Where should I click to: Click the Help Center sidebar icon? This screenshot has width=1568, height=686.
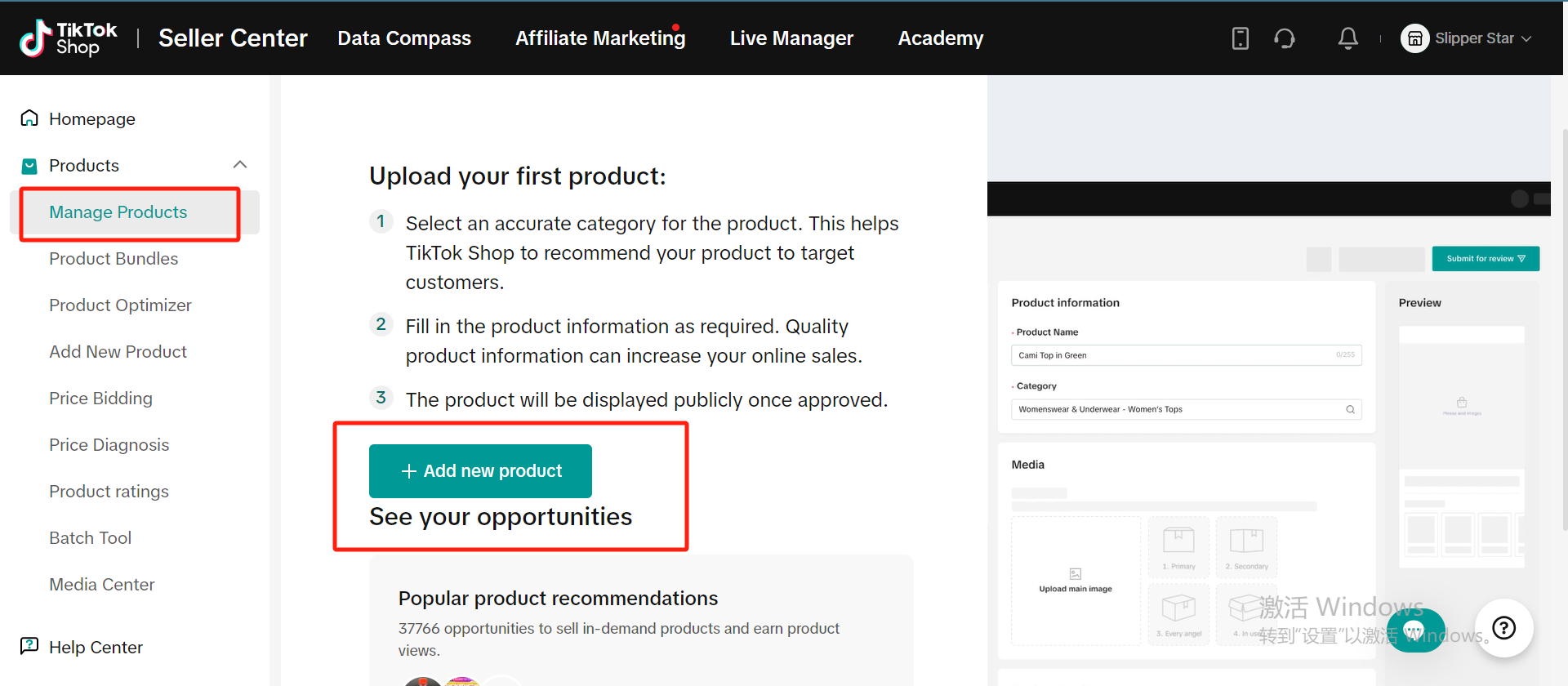(x=29, y=646)
